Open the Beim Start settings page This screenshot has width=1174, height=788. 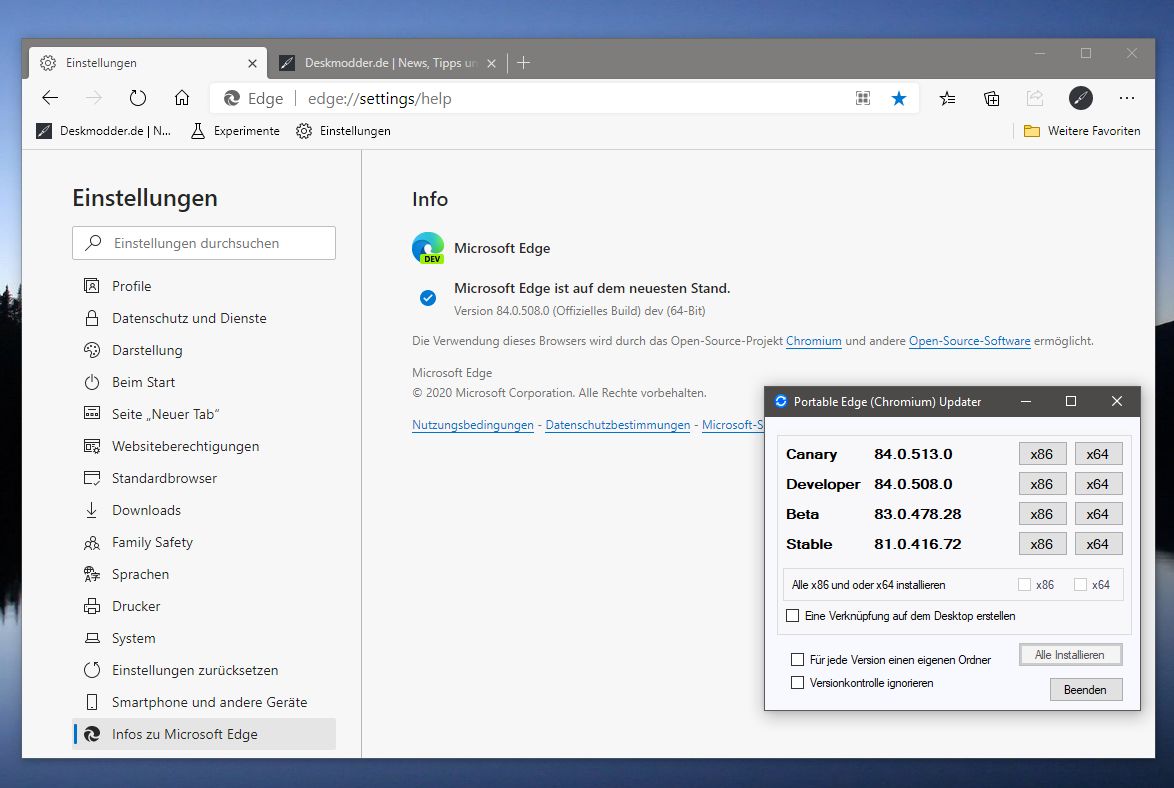point(204,382)
